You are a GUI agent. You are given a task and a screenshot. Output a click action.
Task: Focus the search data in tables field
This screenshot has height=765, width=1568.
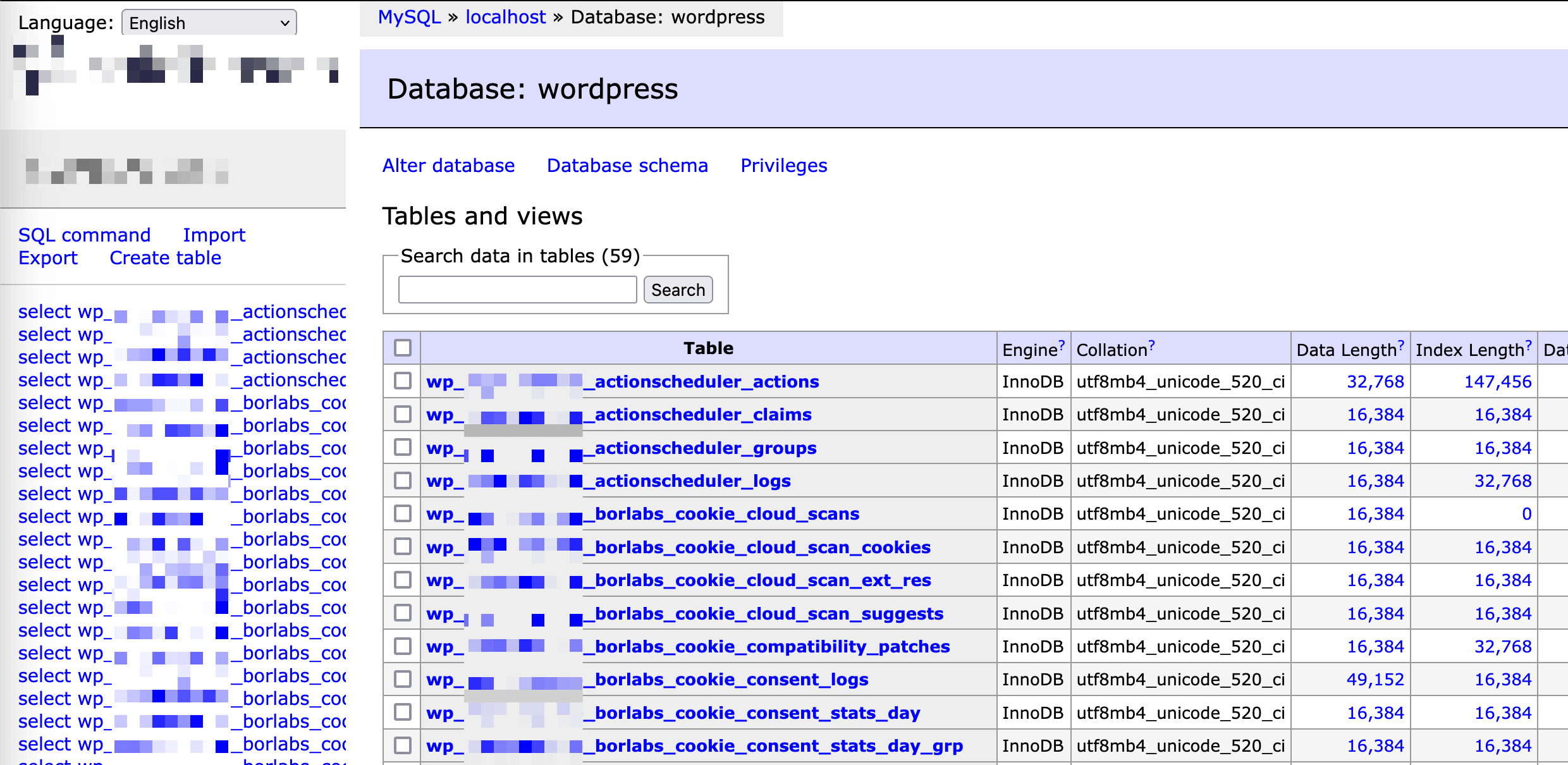click(x=517, y=290)
